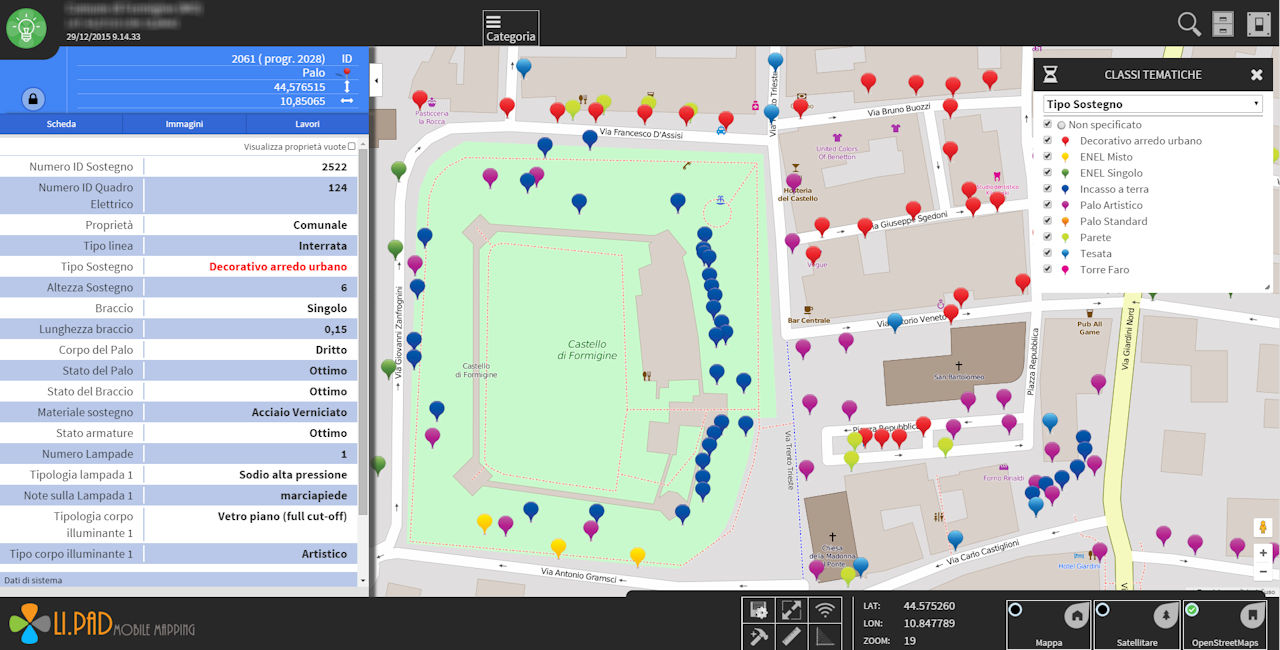Enable Visualizza proprietà vuote checkbox
Screen dimensions: 1280x650
click(352, 146)
